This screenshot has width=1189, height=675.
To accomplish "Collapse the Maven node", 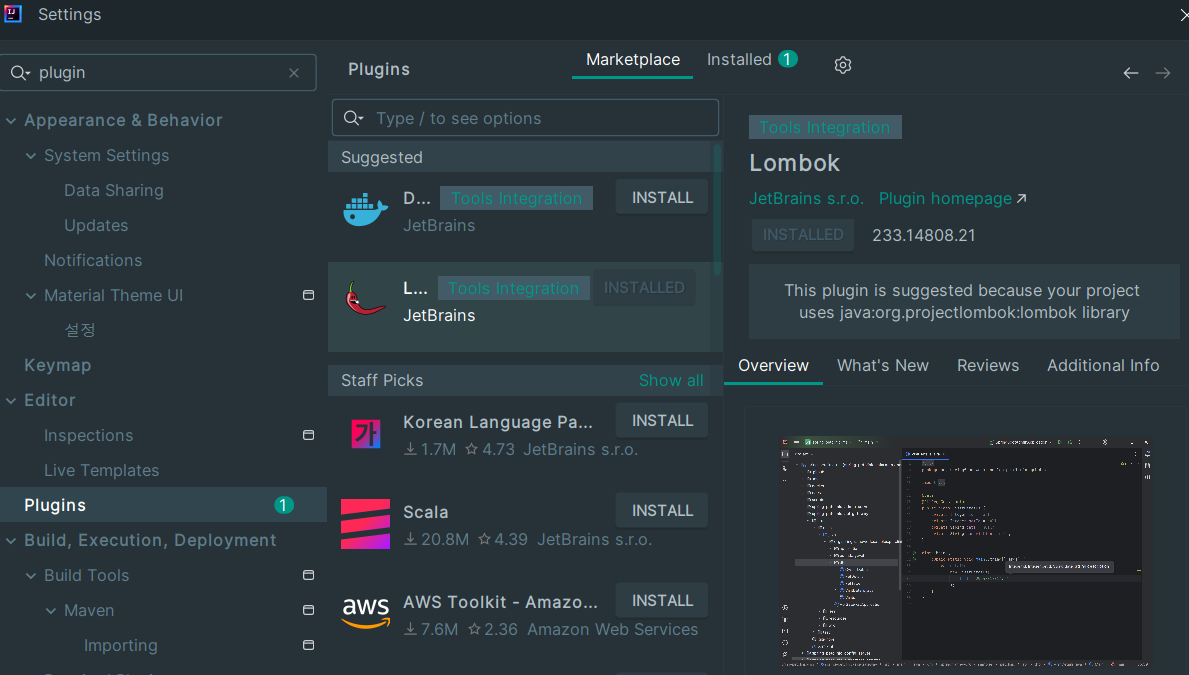I will coord(51,611).
